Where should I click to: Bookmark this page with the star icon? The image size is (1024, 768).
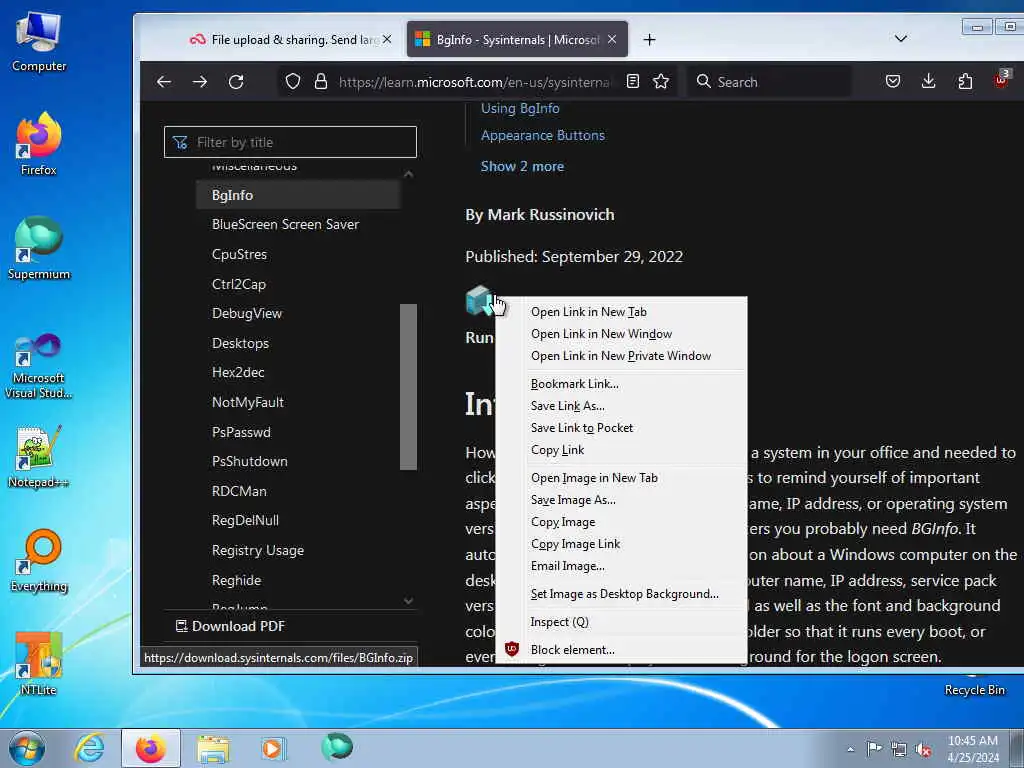[x=661, y=82]
